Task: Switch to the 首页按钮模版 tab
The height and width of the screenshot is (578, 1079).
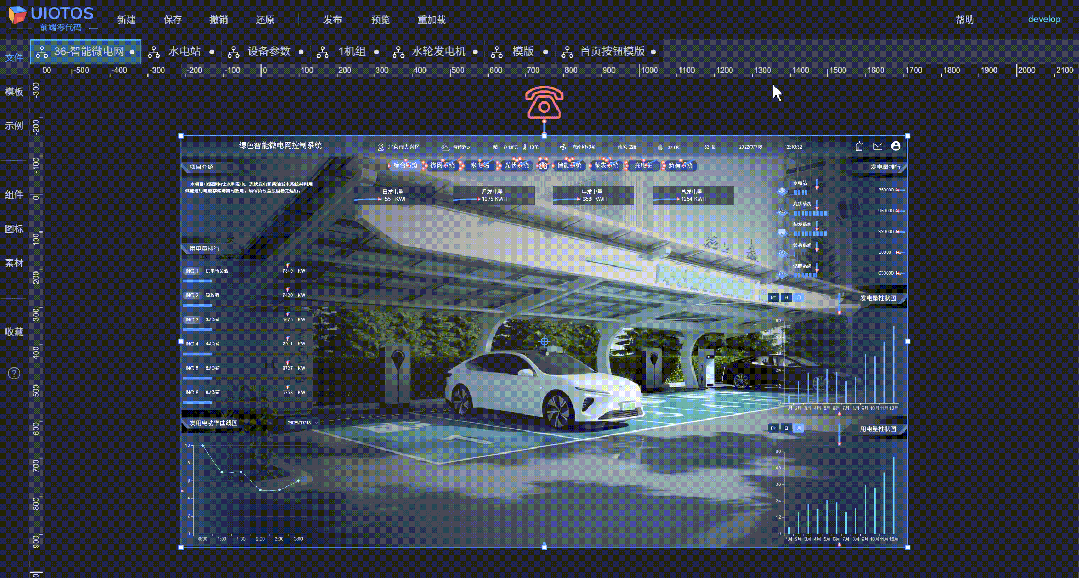Action: coord(612,52)
